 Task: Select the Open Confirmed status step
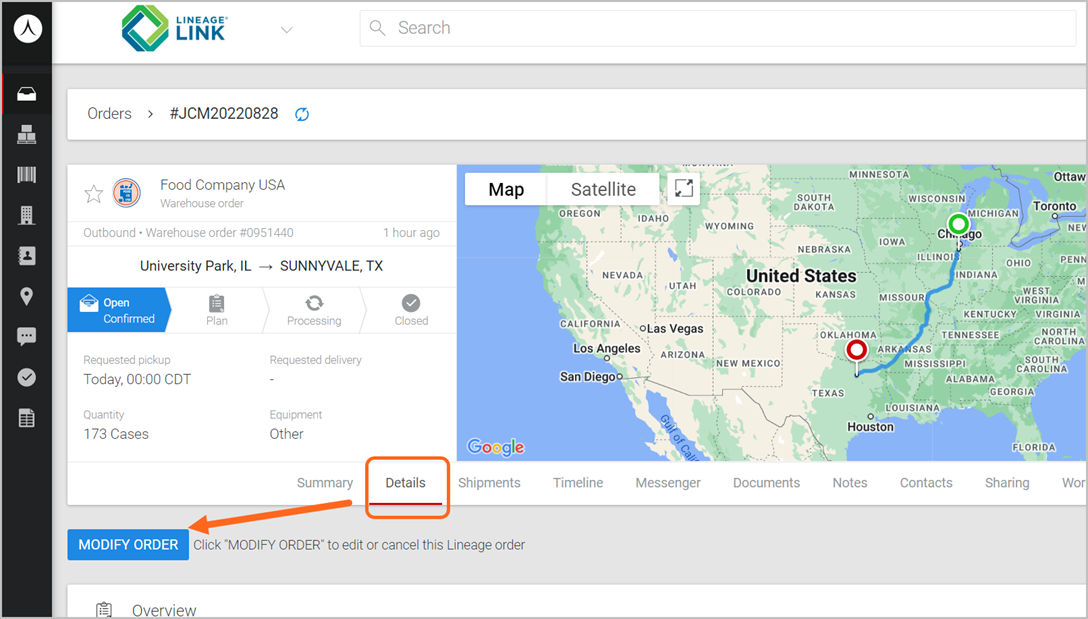[x=118, y=310]
